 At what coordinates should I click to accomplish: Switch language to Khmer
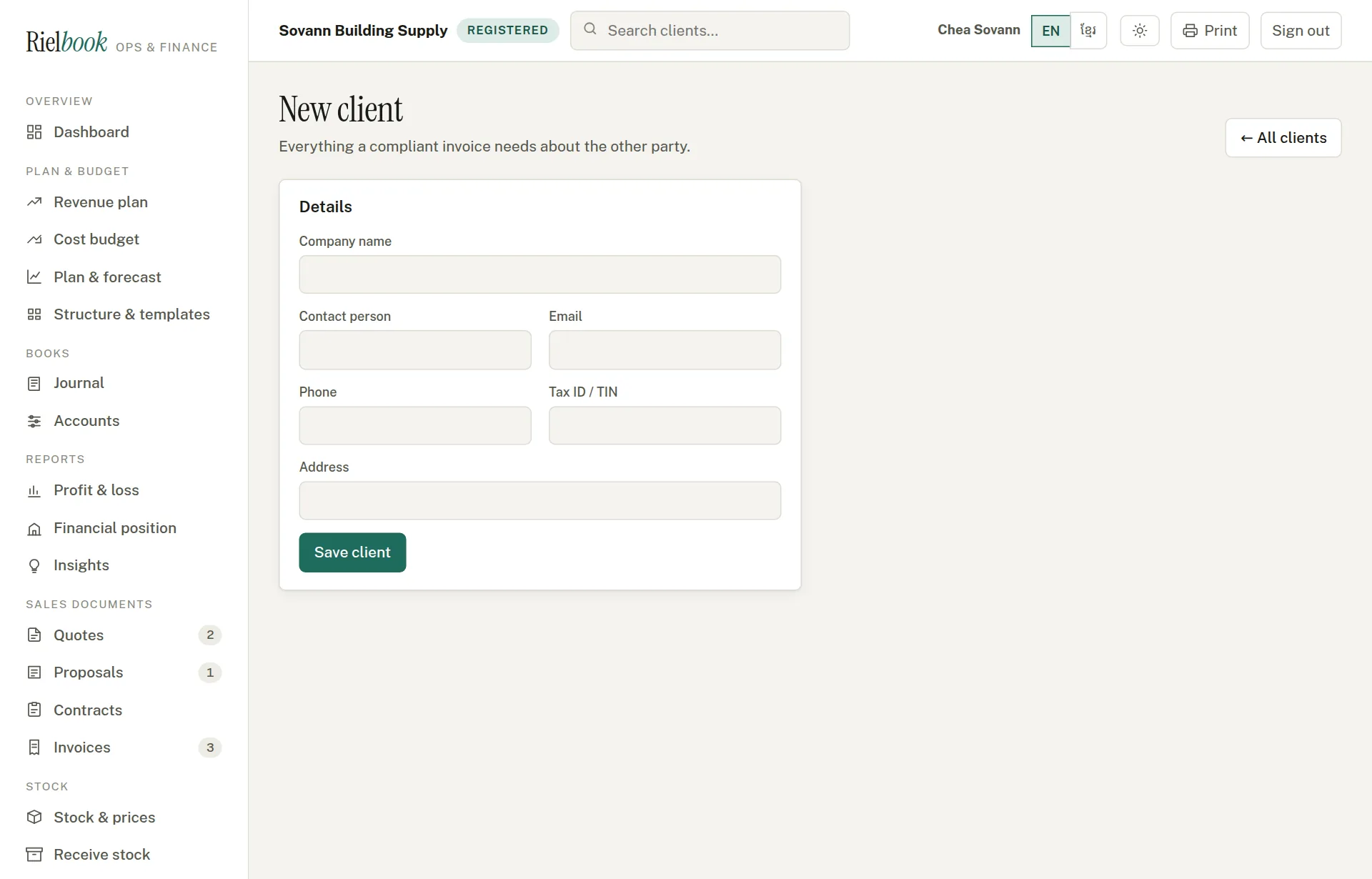1088,31
